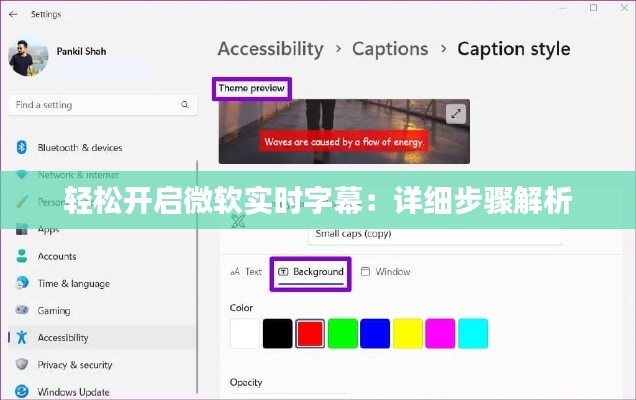Image resolution: width=636 pixels, height=400 pixels.
Task: Click the Apps icon in sidebar
Action: pos(22,230)
